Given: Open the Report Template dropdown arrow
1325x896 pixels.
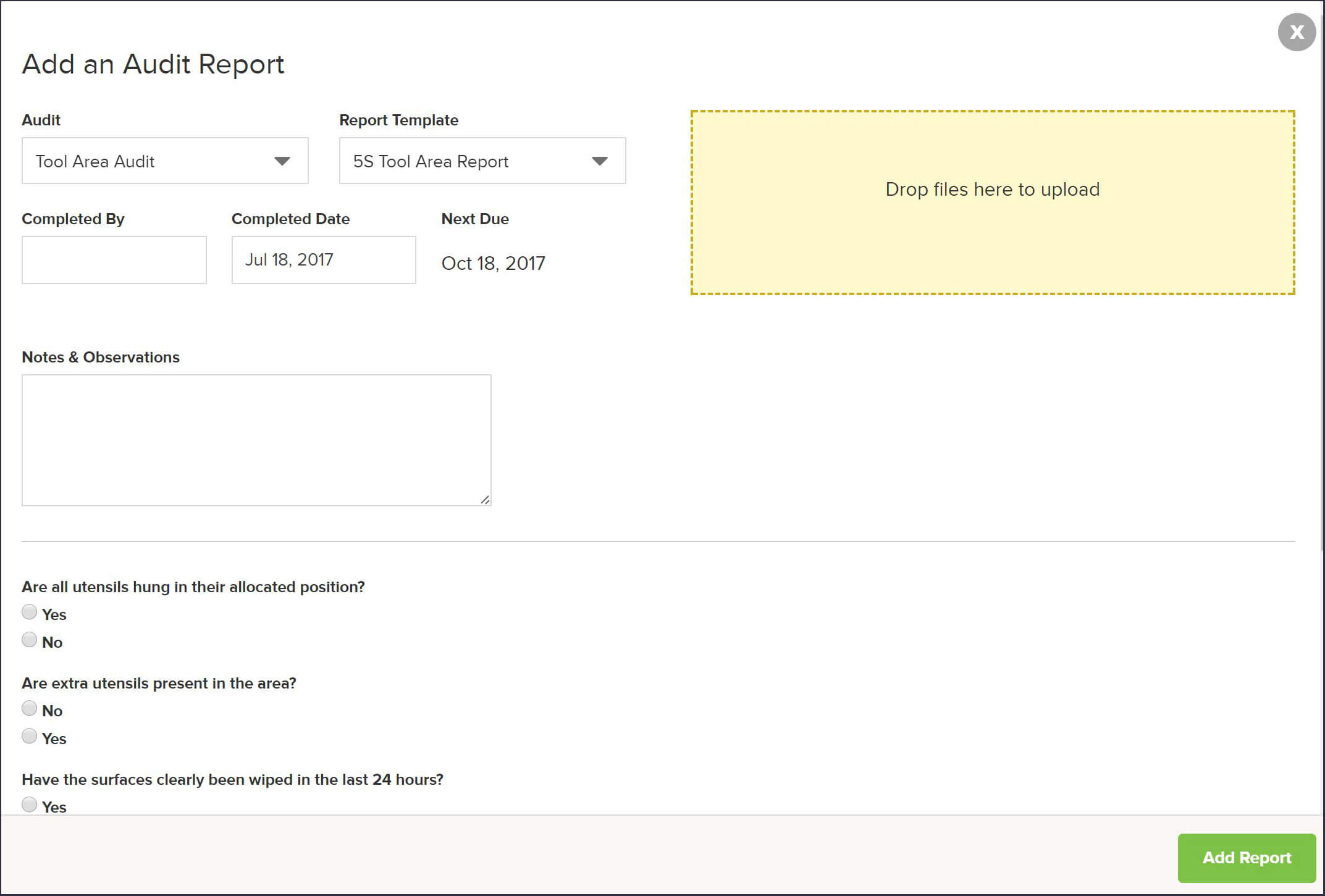Looking at the screenshot, I should click(x=599, y=161).
